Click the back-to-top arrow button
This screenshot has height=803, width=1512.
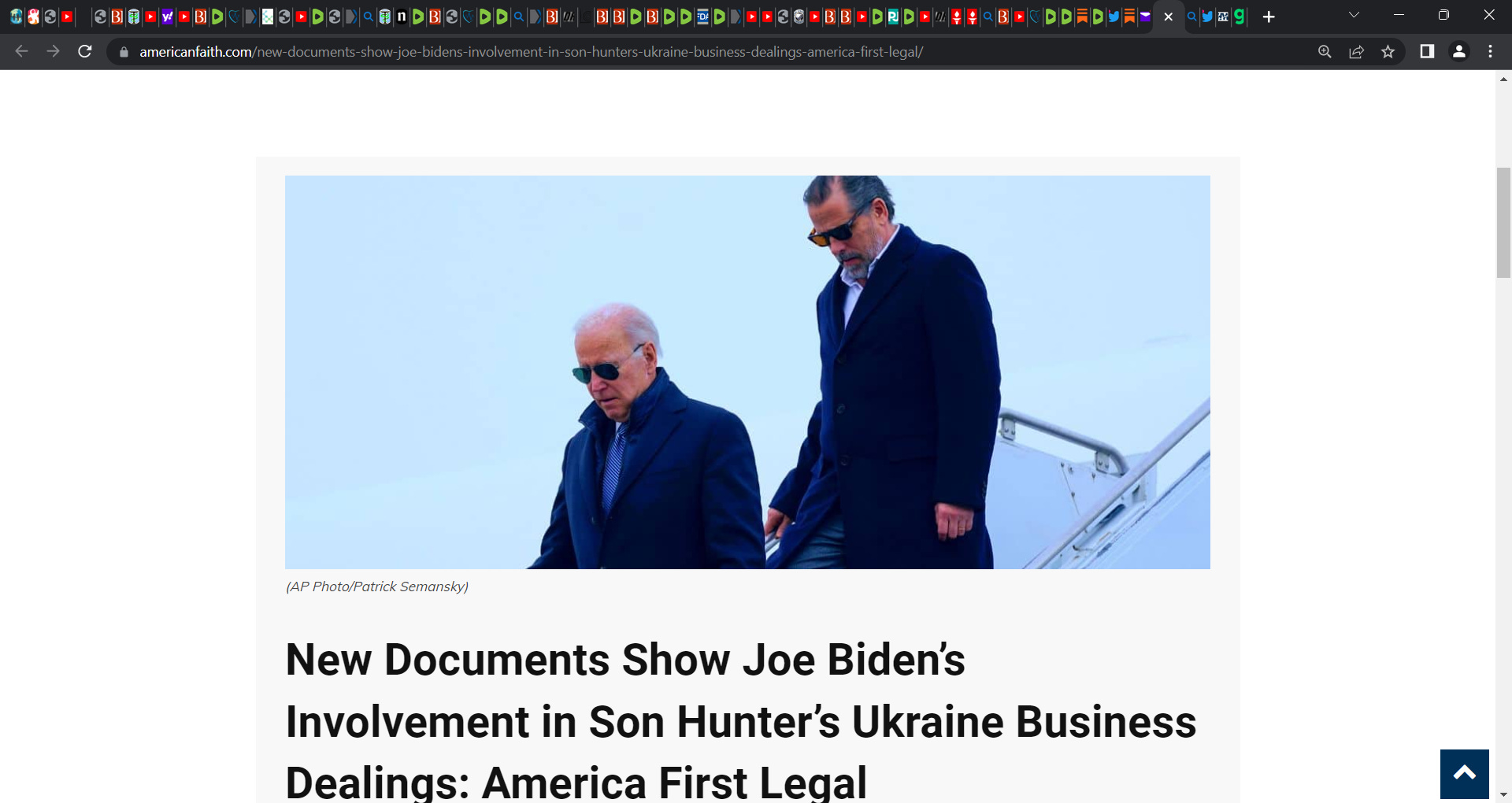click(1464, 774)
